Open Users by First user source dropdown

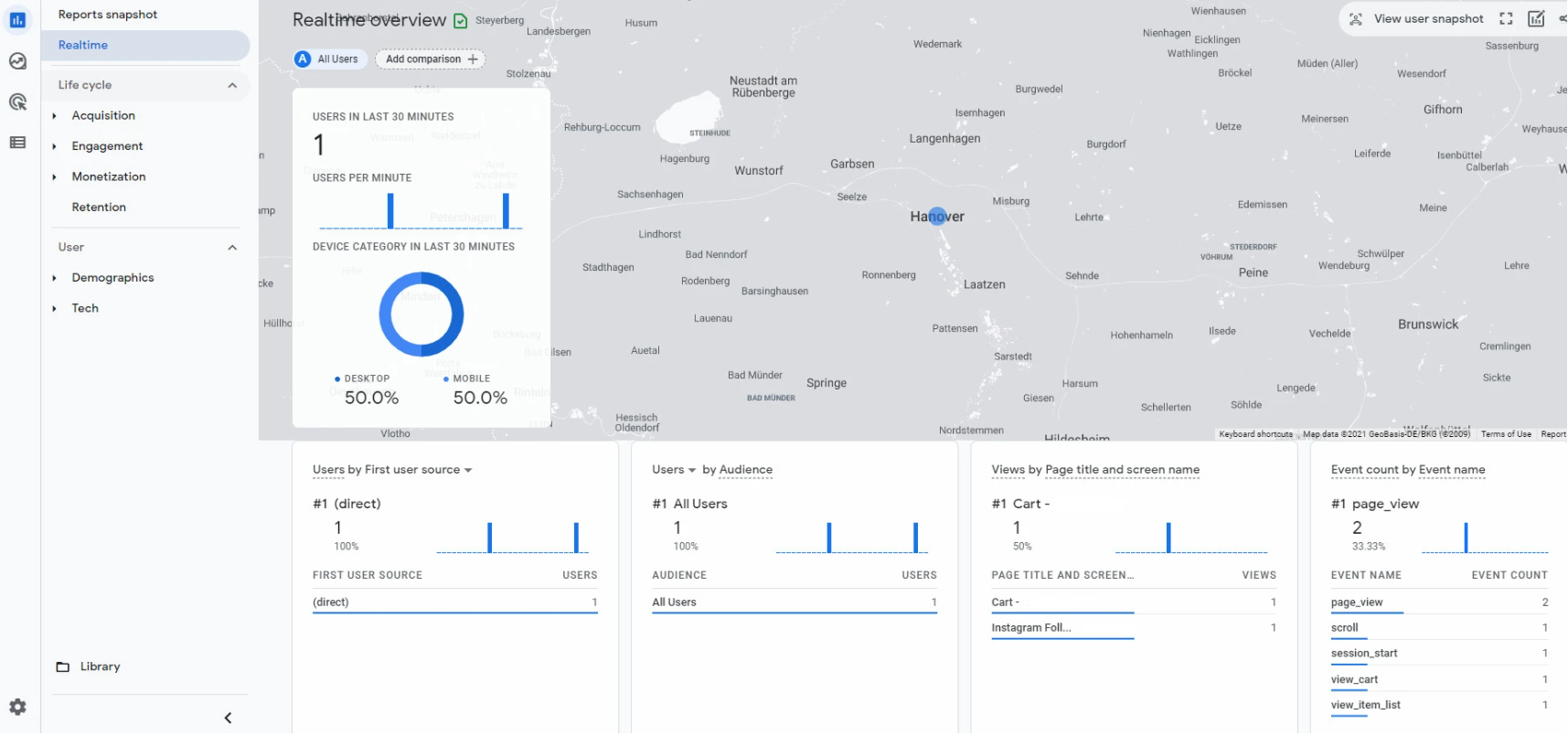(468, 470)
